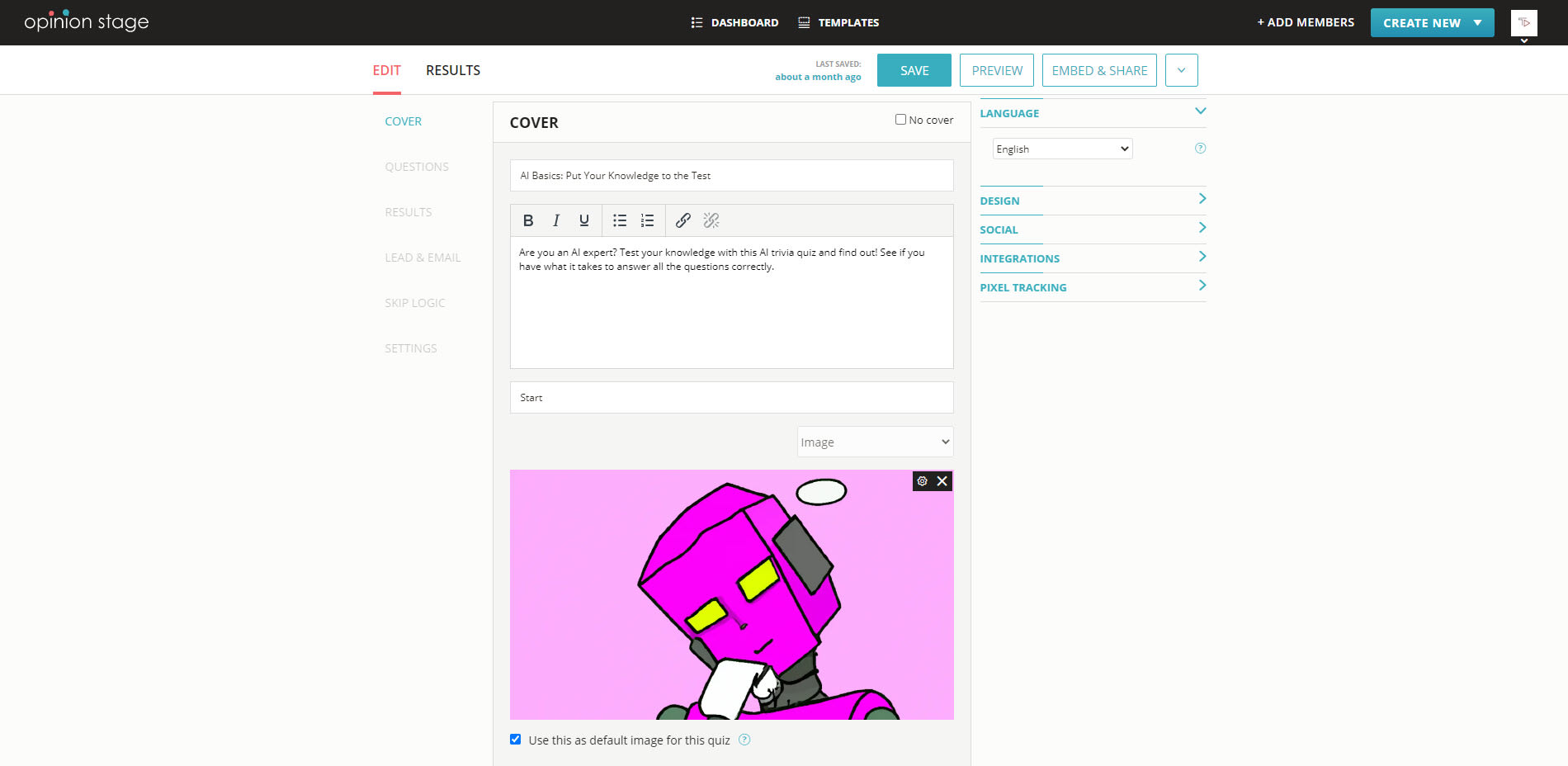This screenshot has width=1568, height=766.
Task: Remove a hyperlink using the unlink icon
Action: point(711,220)
